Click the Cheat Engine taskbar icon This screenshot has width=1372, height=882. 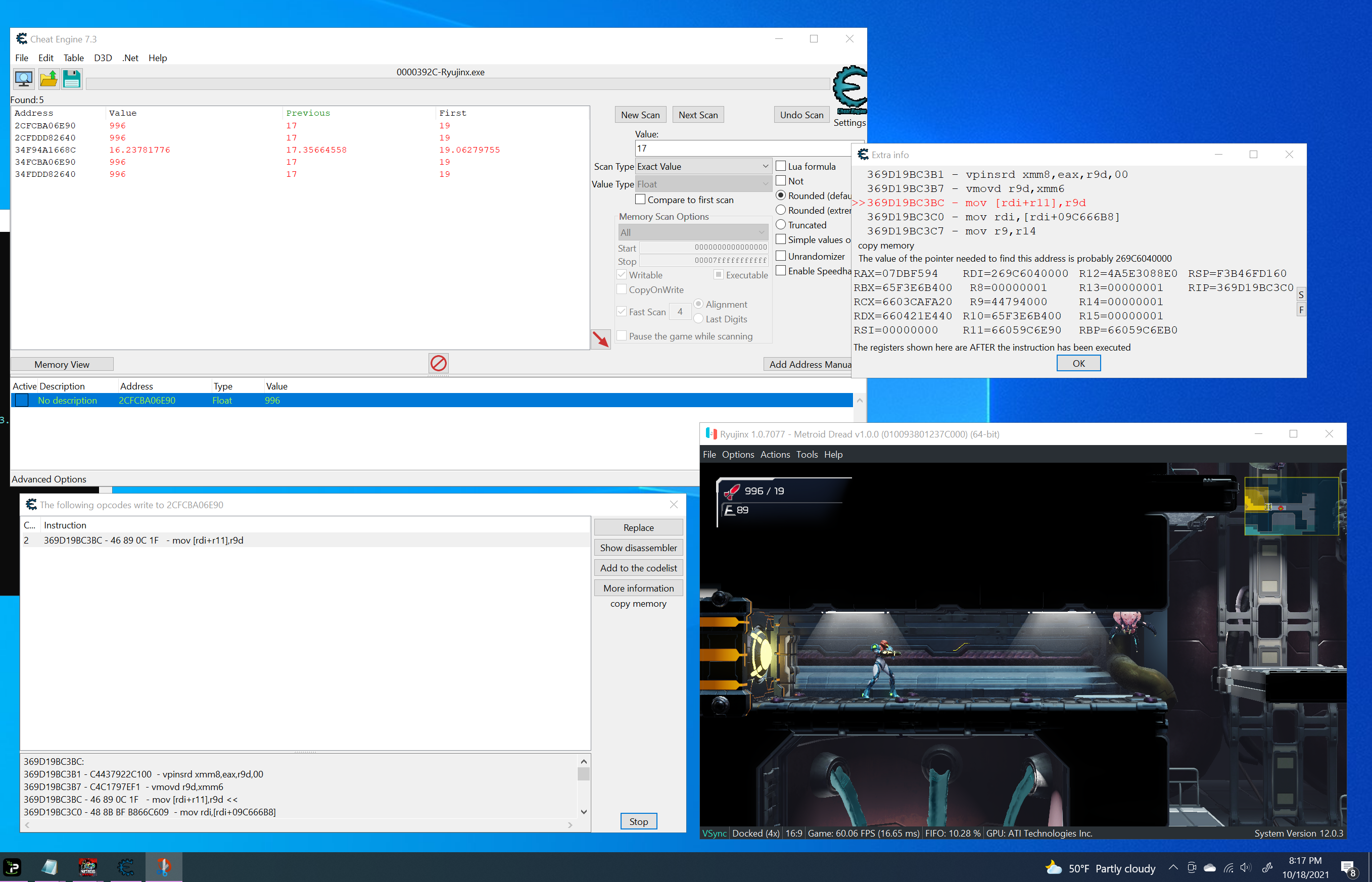[125, 867]
